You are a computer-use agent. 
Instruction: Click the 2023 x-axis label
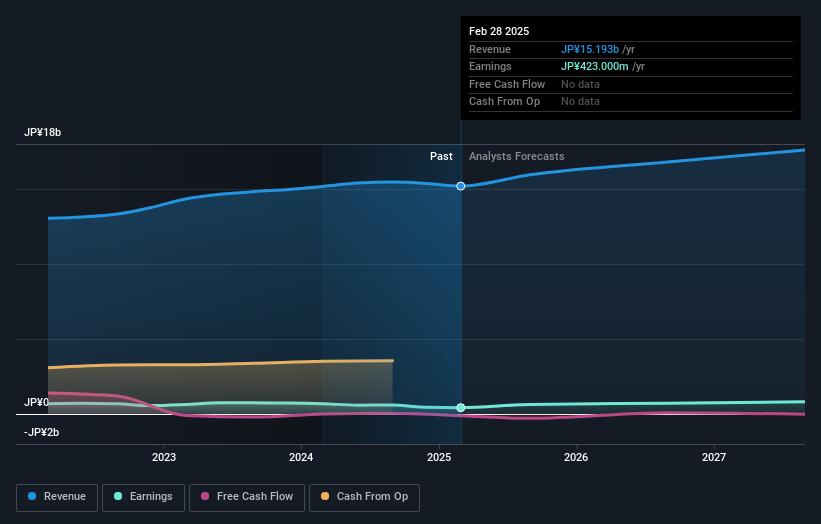point(164,458)
